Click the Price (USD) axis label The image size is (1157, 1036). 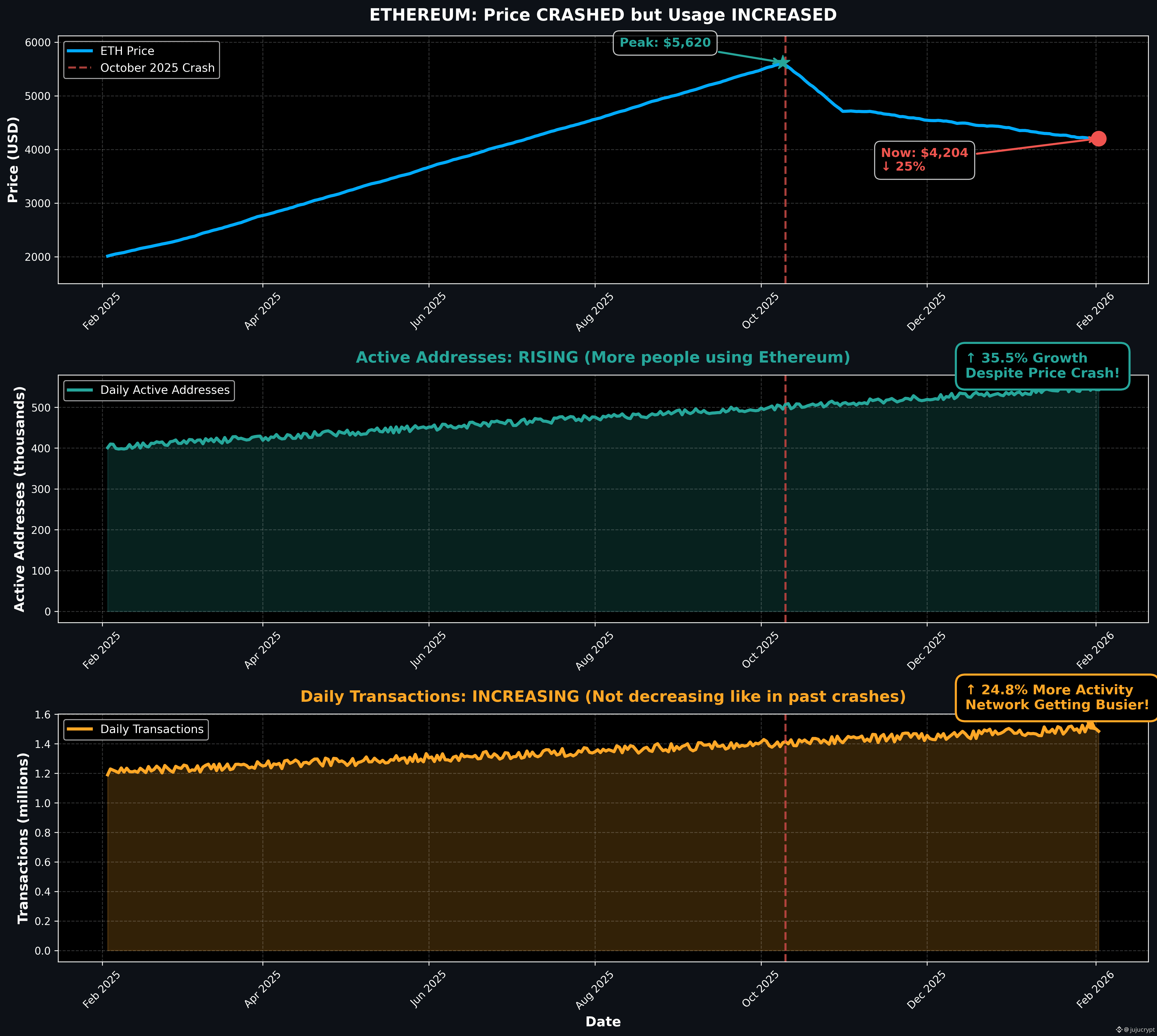pos(13,159)
